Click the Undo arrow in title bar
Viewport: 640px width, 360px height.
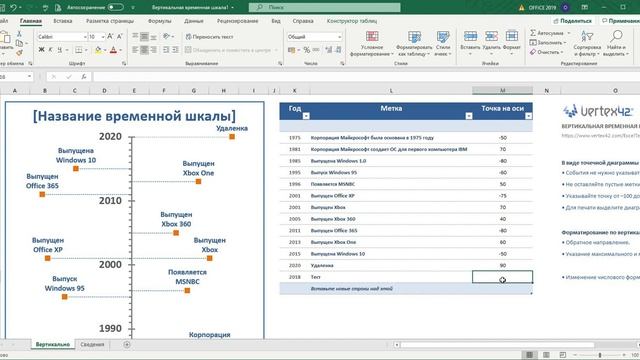click(x=13, y=7)
